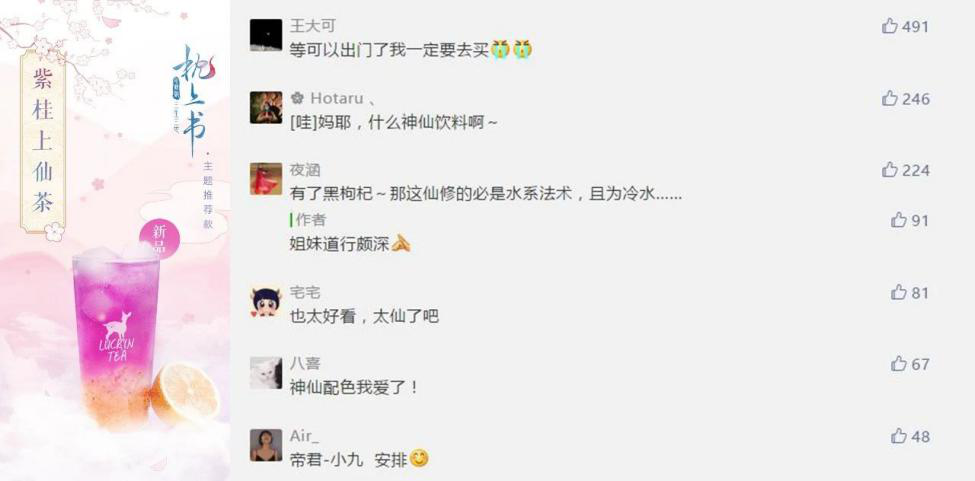Click the Luckin Tea purple drink cup

116,339
